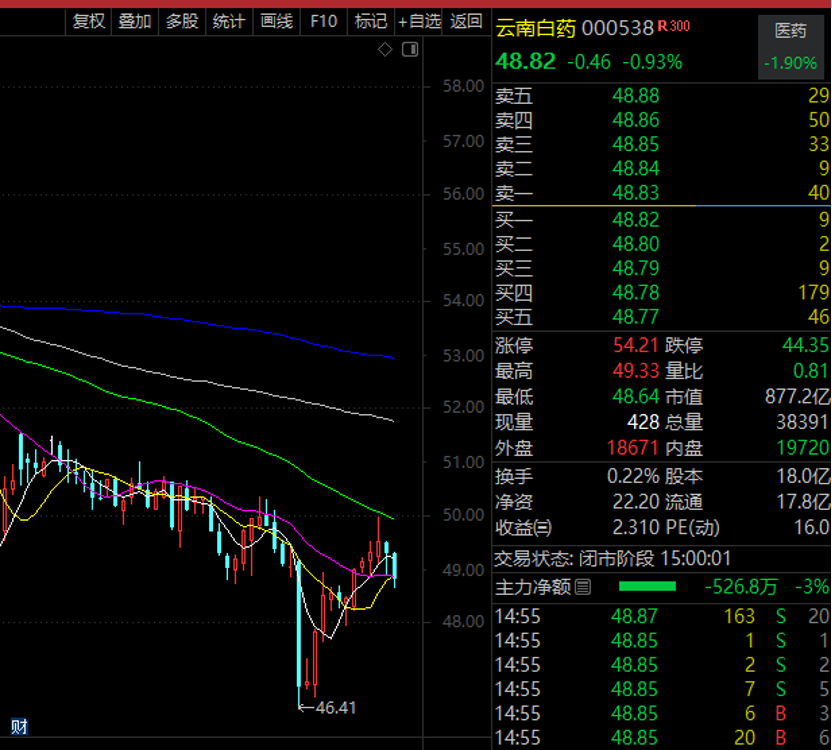Click the stock code 000538
The height and width of the screenshot is (750, 832).
pyautogui.click(x=618, y=28)
